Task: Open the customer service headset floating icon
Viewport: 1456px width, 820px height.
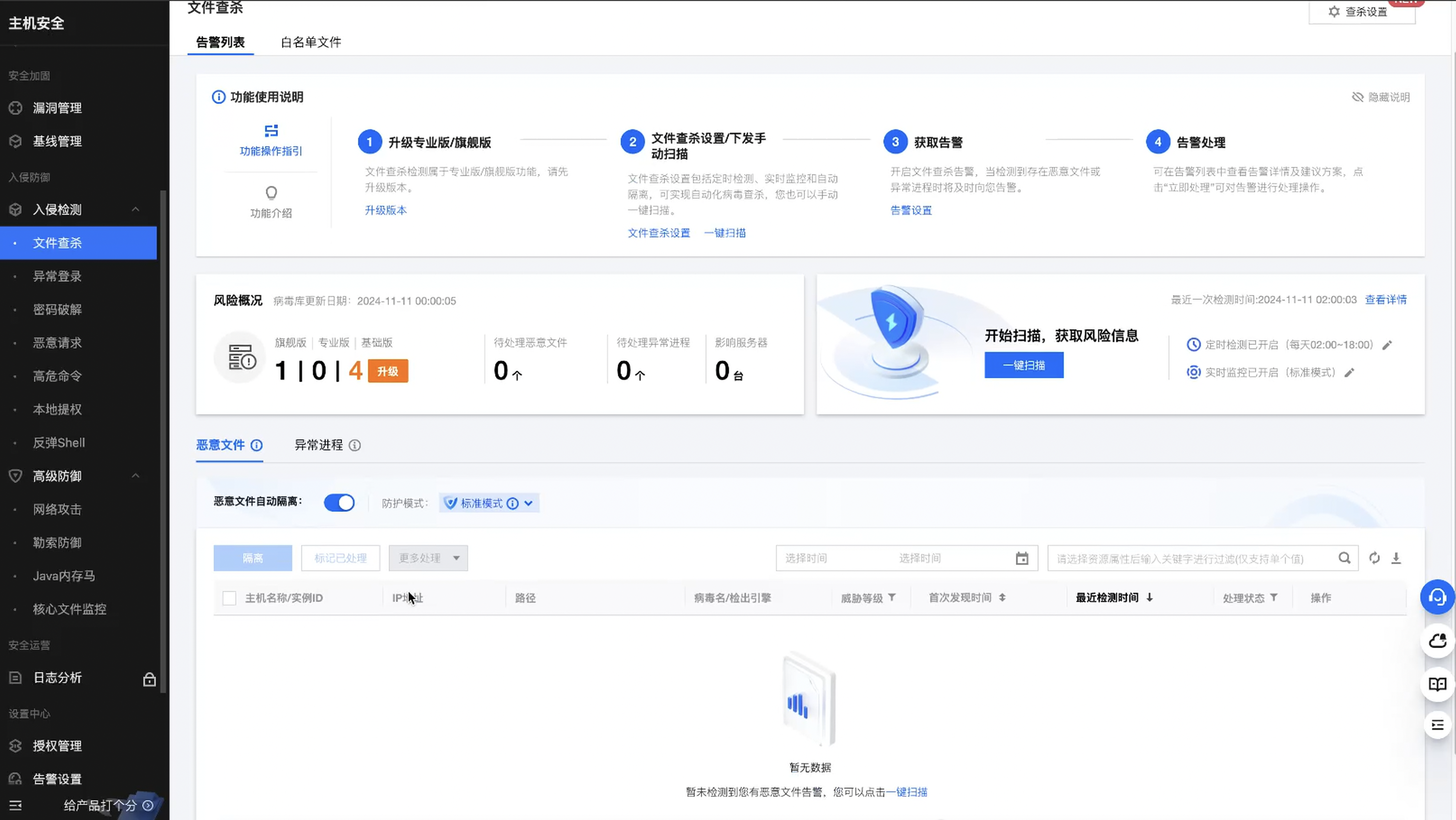Action: click(1437, 597)
